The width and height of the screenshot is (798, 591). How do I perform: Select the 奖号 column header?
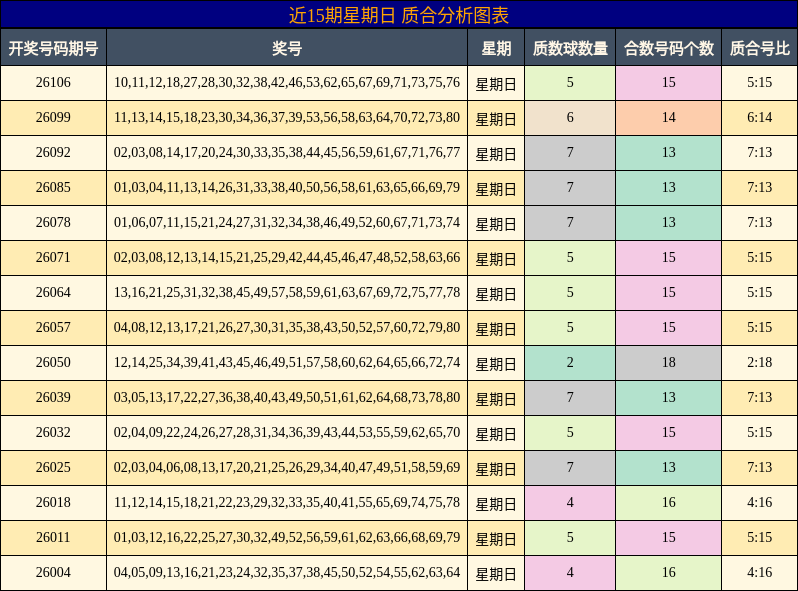[287, 48]
